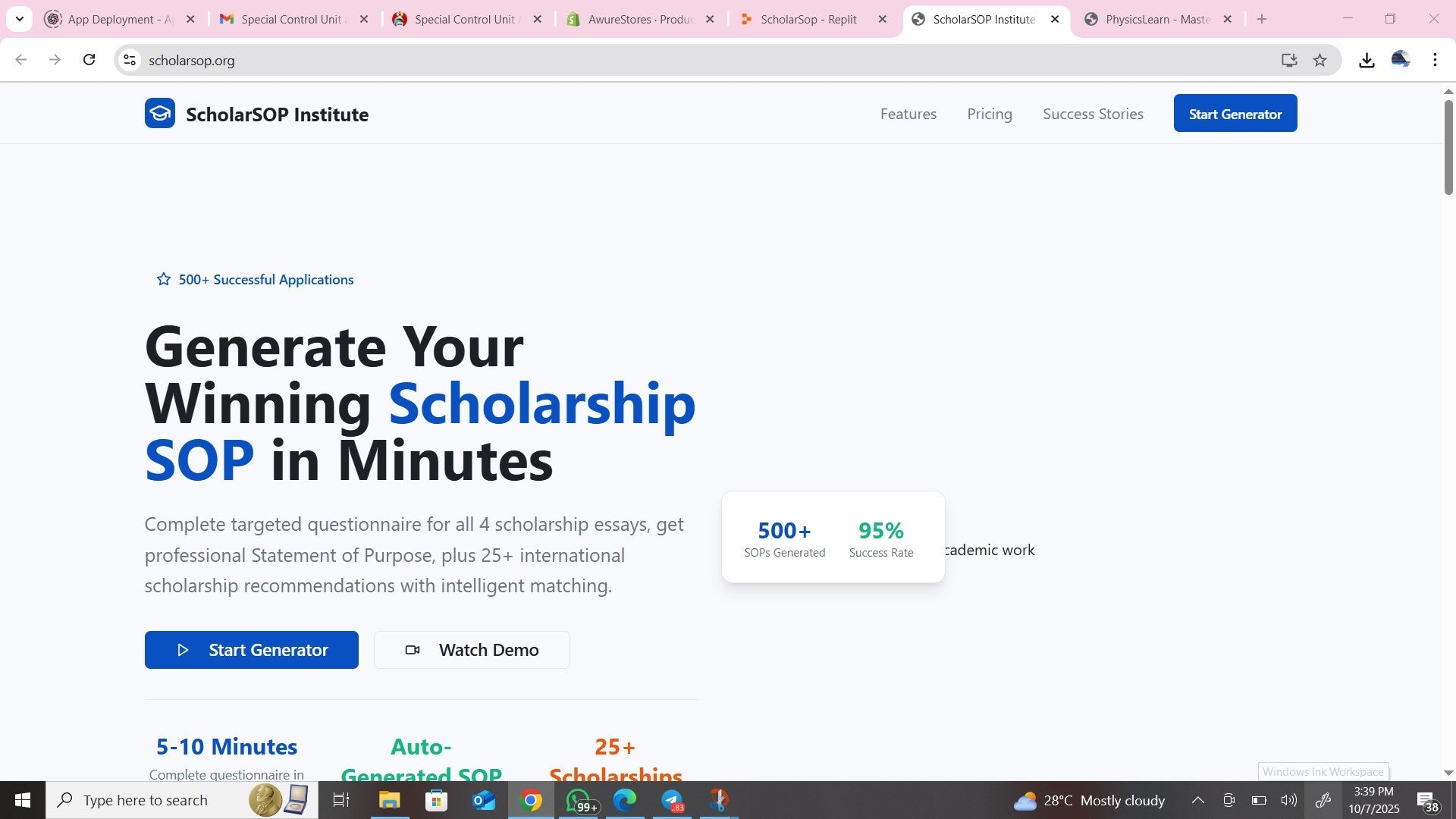Screen dimensions: 1456x819
Task: Bookmark this page using the star icon
Action: (1320, 60)
